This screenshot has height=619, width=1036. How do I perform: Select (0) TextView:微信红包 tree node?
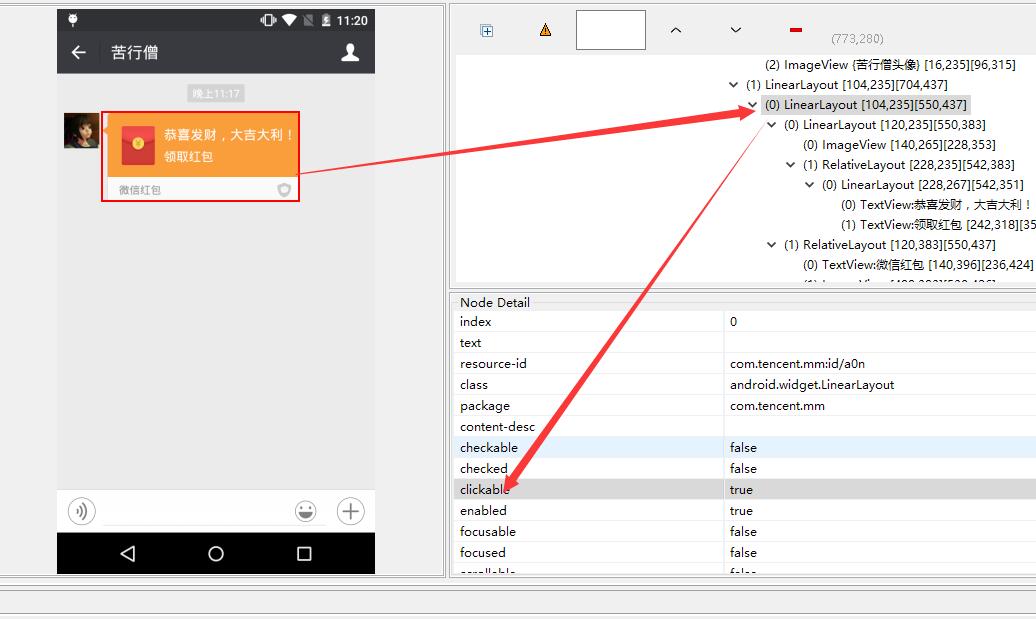918,265
